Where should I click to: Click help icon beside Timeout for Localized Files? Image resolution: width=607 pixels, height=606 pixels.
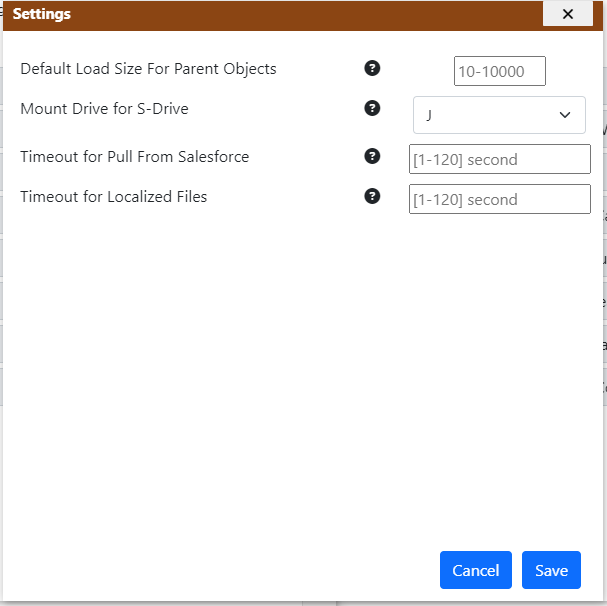click(372, 196)
